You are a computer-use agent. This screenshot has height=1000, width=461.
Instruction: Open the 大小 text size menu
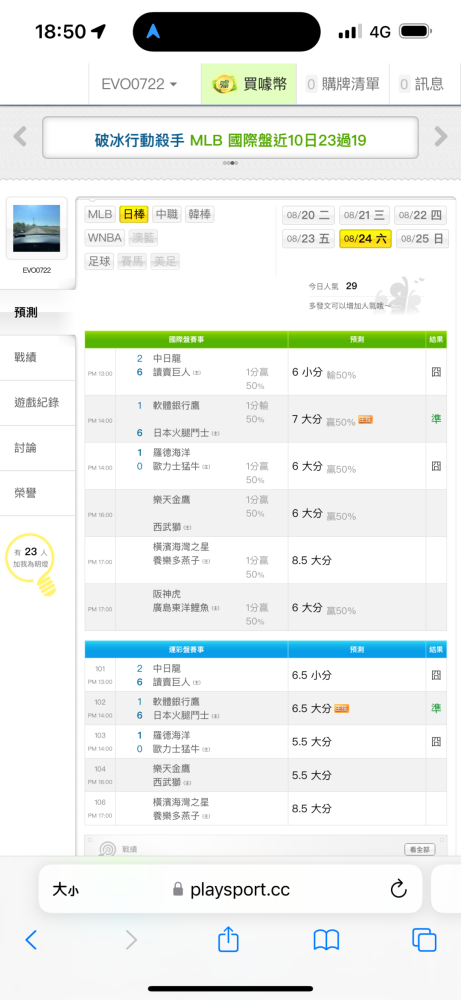[x=65, y=889]
